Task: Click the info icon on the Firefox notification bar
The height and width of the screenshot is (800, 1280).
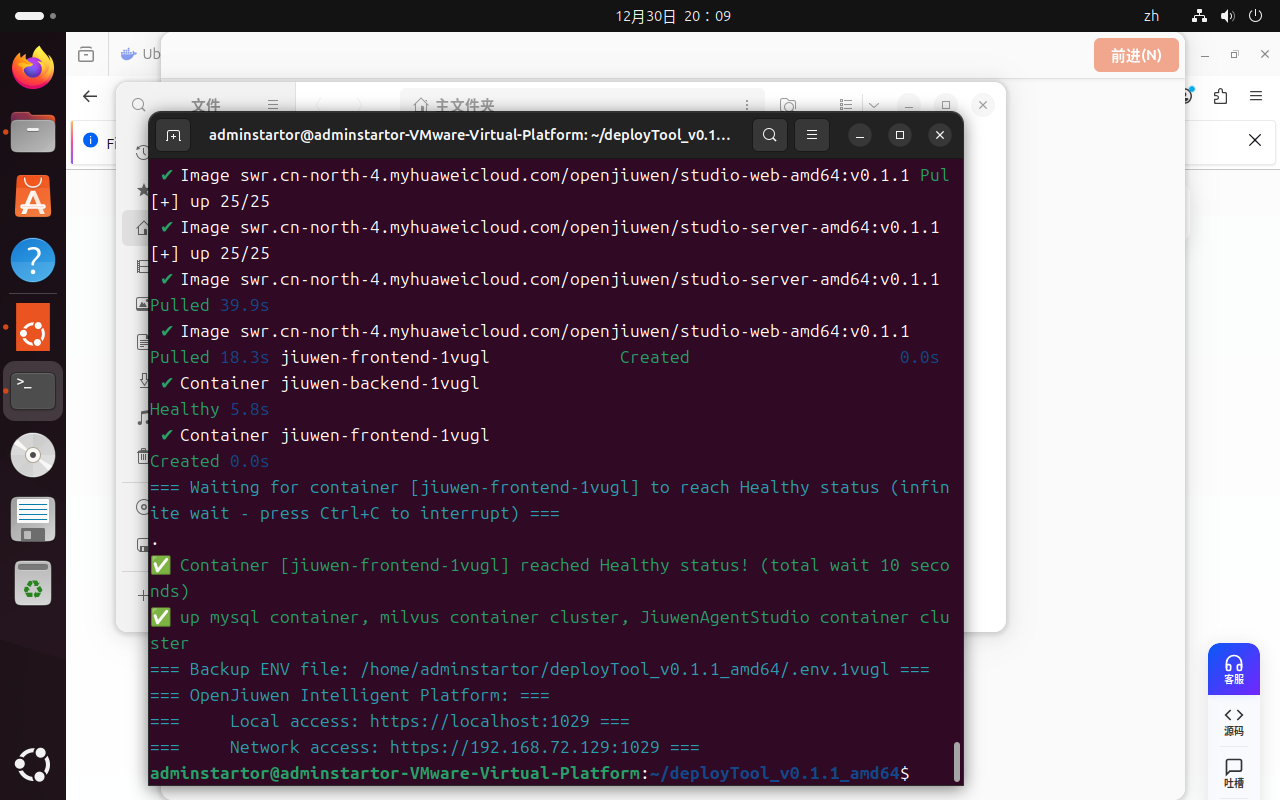Action: [90, 141]
